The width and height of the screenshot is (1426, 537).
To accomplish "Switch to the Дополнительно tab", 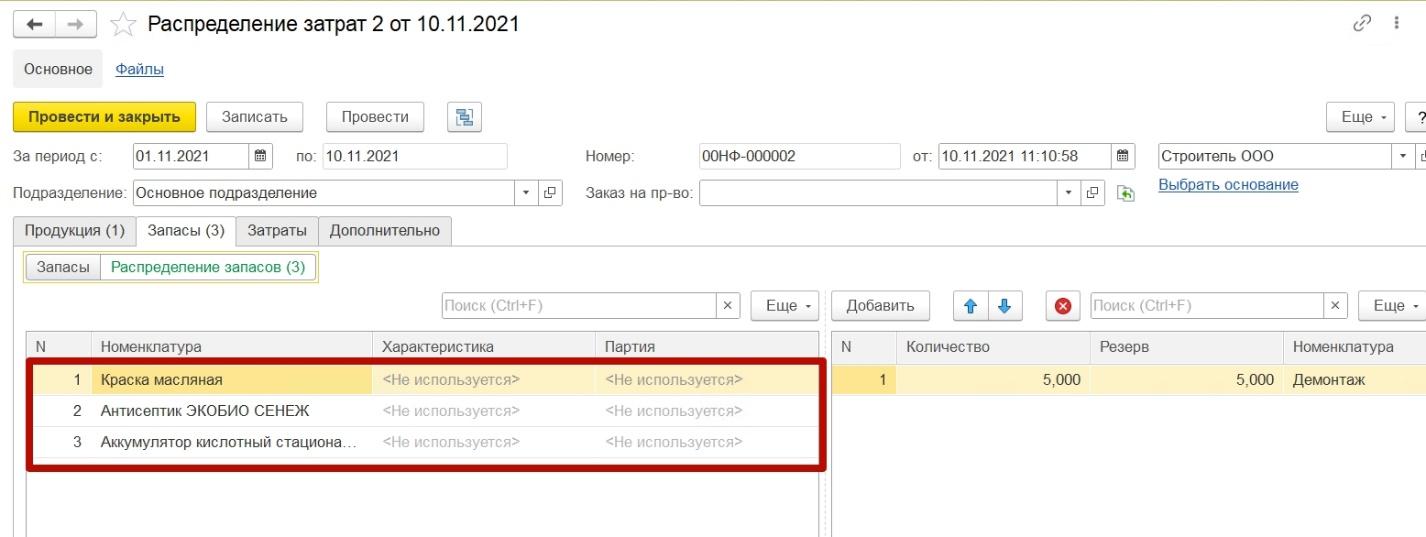I will pyautogui.click(x=385, y=231).
